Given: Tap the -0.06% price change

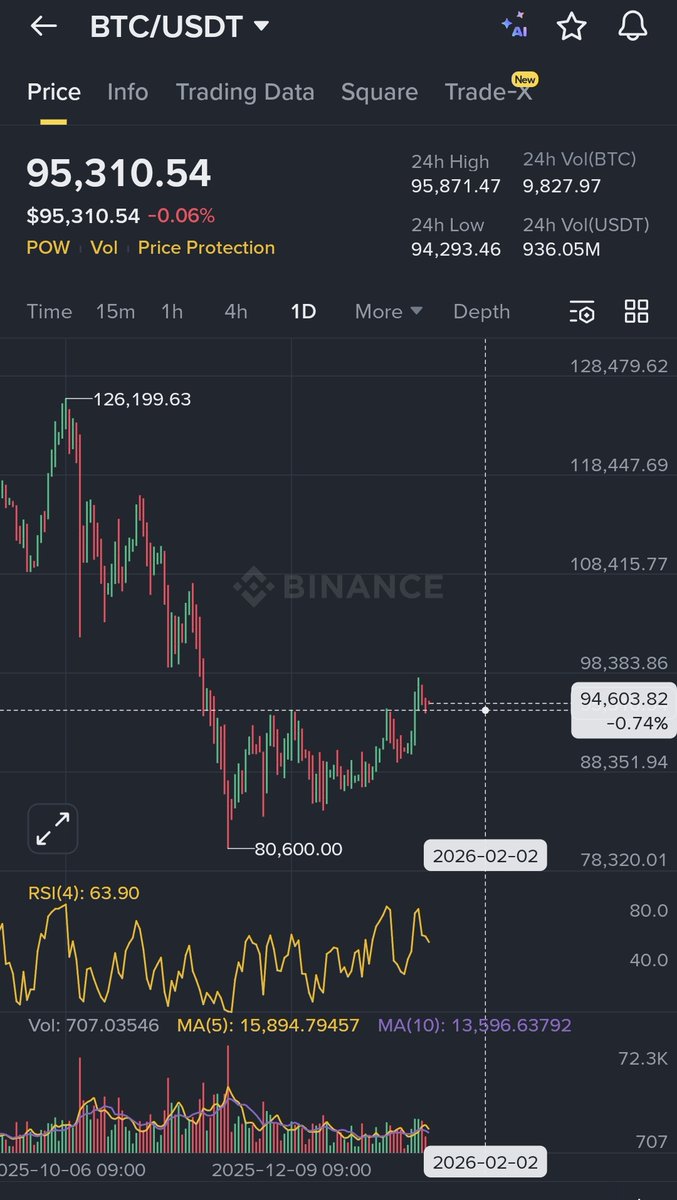Looking at the screenshot, I should [x=181, y=216].
